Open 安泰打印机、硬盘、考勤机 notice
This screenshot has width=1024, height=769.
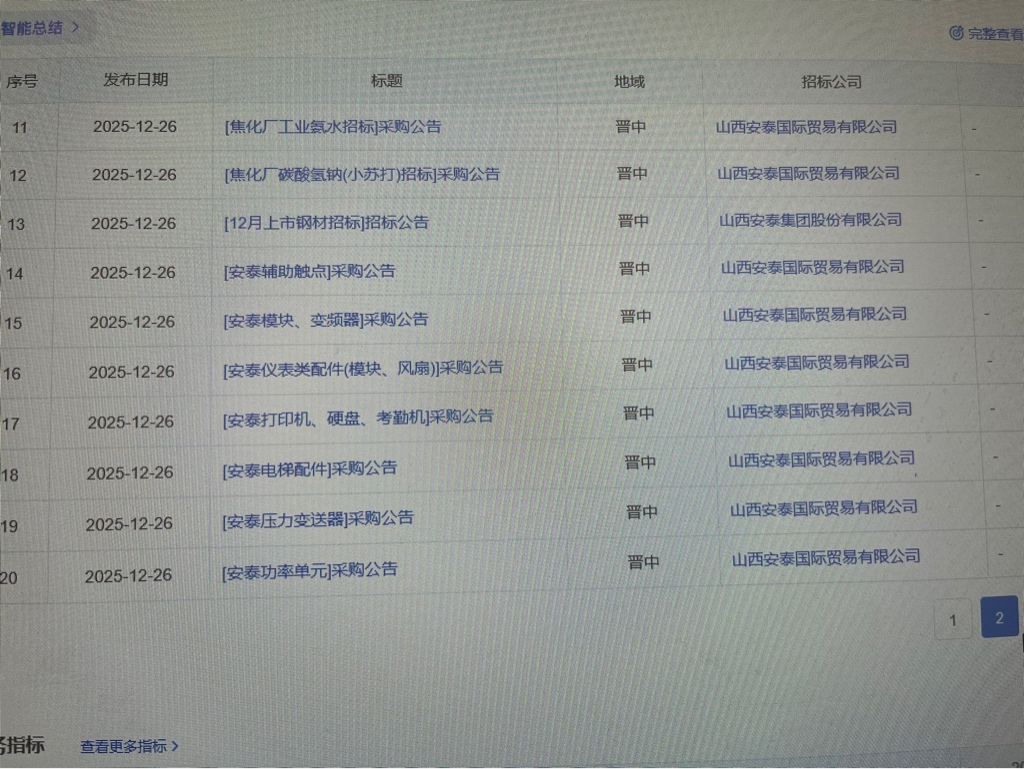click(x=357, y=418)
